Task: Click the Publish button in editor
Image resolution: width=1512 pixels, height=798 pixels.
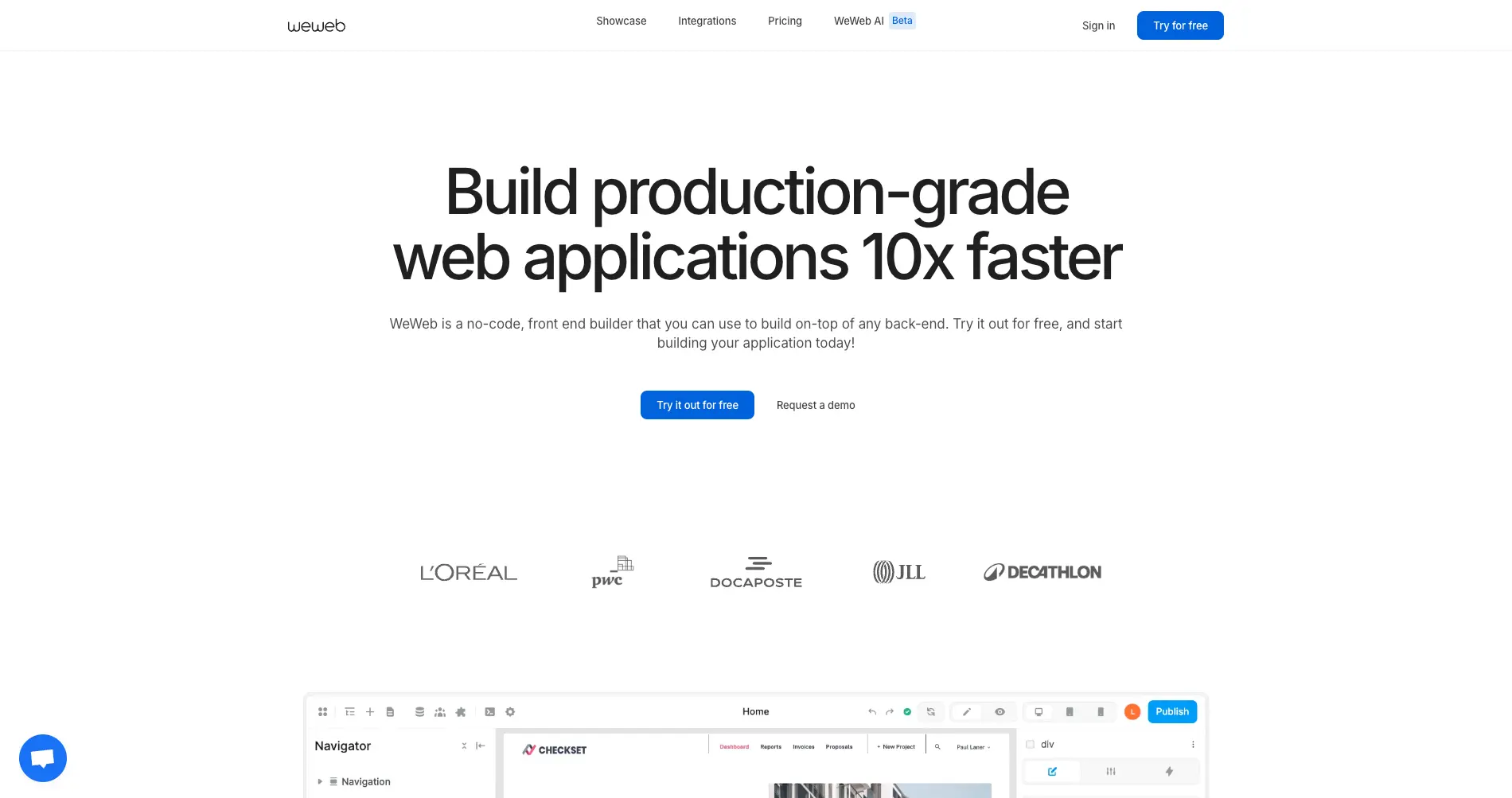Action: click(1172, 712)
